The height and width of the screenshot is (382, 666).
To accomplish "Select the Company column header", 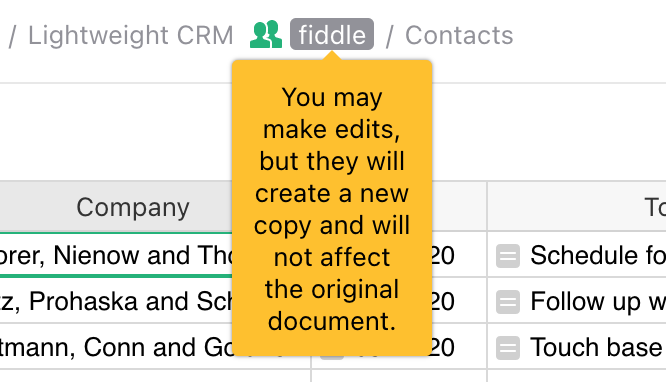I will pos(133,207).
